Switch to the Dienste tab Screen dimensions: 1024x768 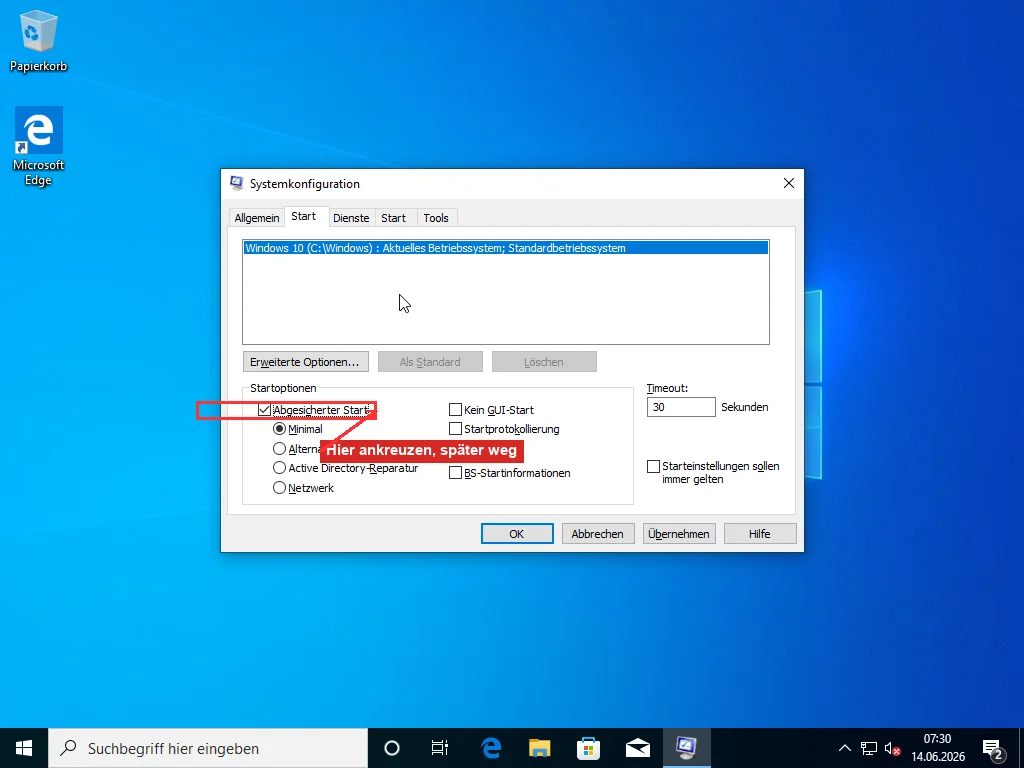351,218
